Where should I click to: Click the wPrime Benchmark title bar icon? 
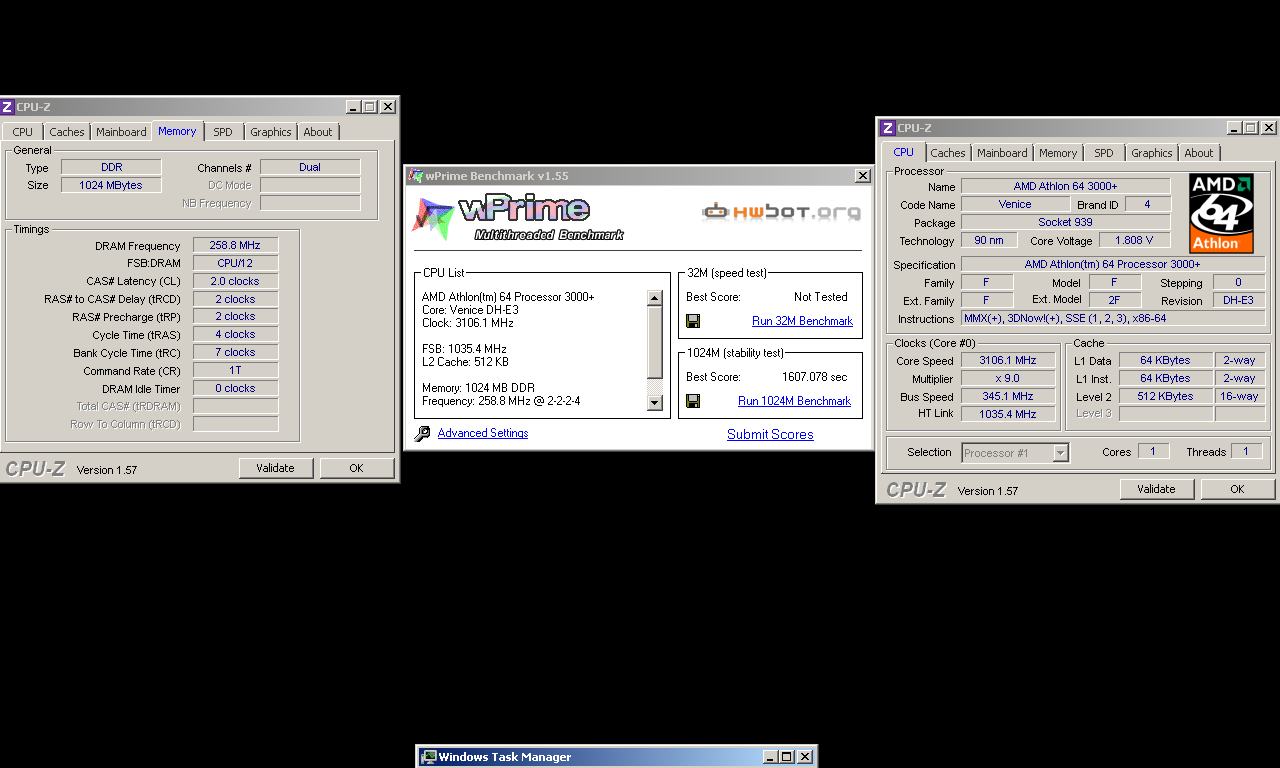coord(415,176)
